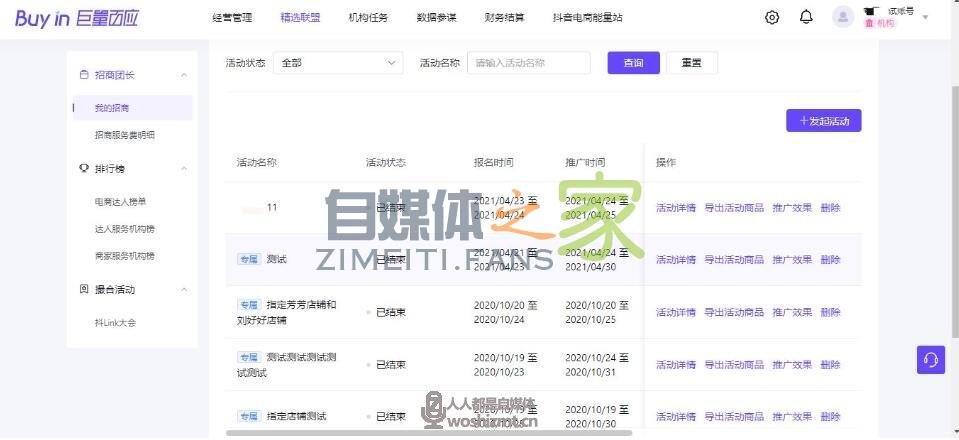Open 活动详情 for 指定芳芳店铺和刘好好店铺
The width and height of the screenshot is (959, 440).
click(676, 312)
